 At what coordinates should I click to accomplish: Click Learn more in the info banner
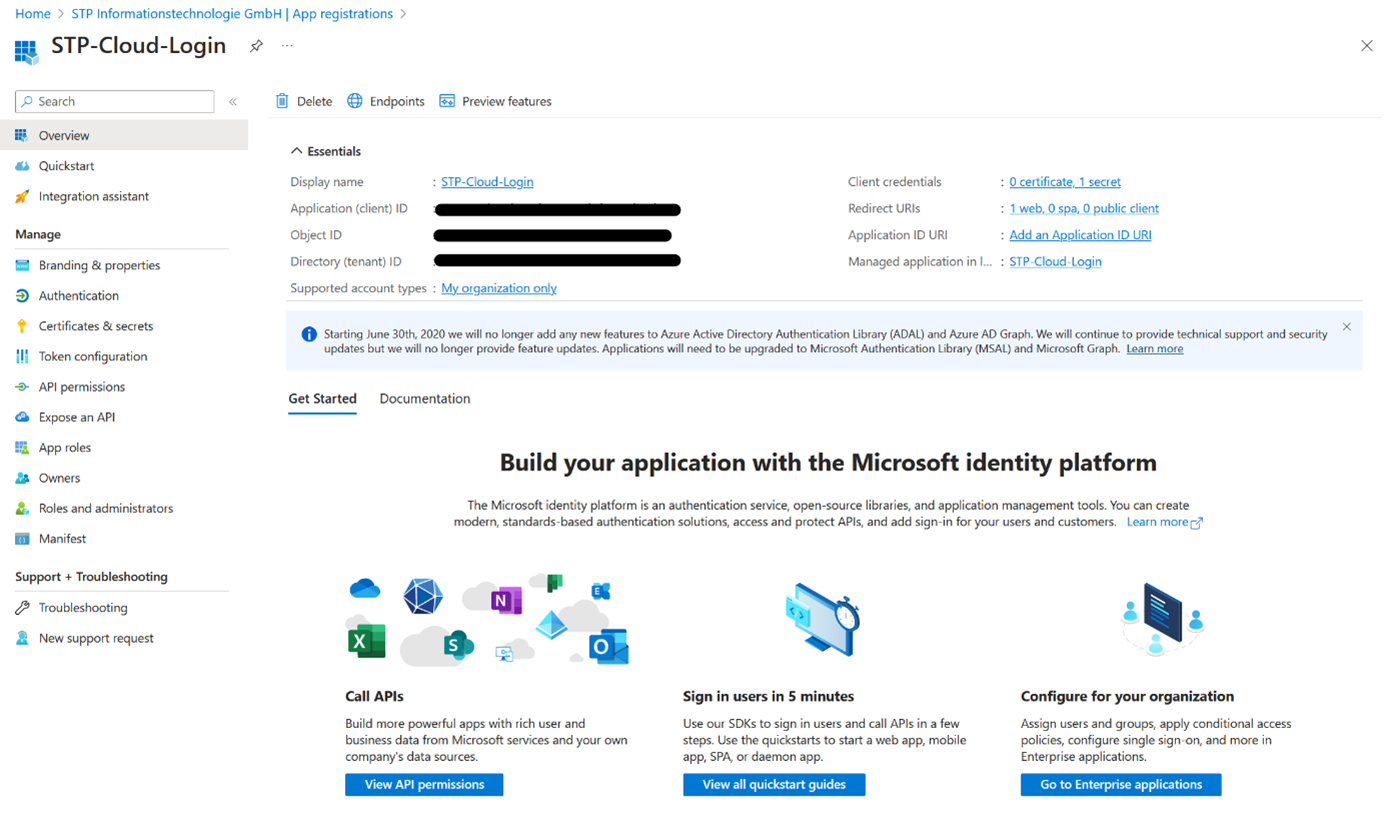point(1154,349)
